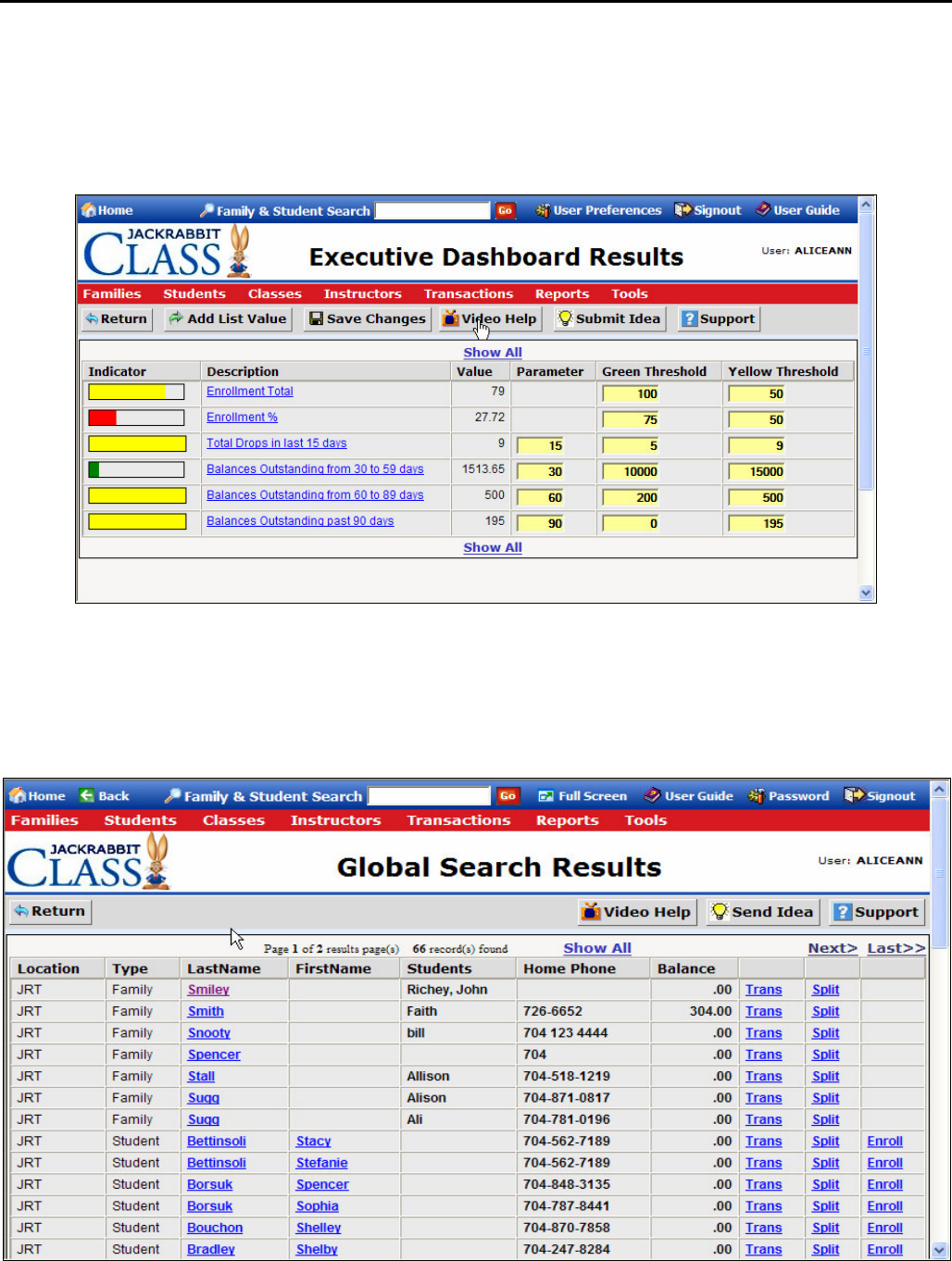
Task: Click scroll up arrow in Global Search window
Action: [940, 790]
